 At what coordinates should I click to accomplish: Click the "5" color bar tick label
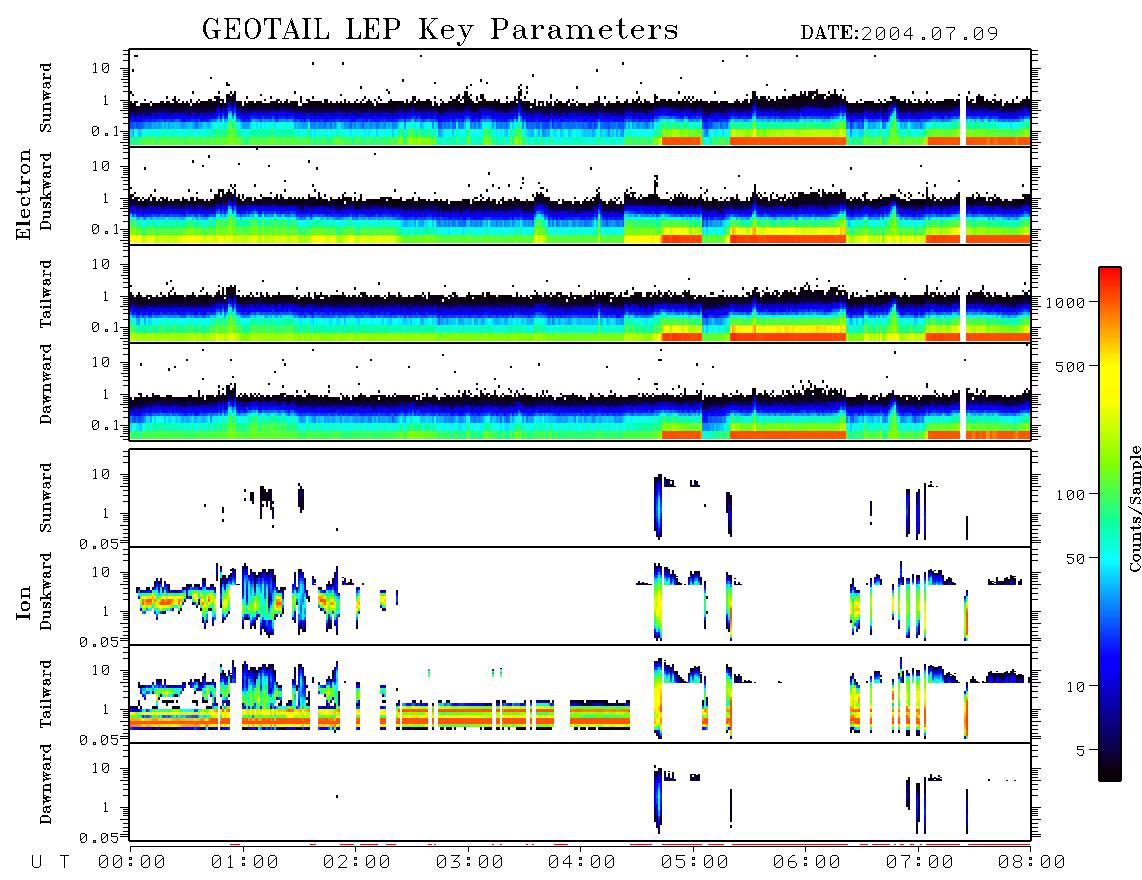coord(1081,750)
